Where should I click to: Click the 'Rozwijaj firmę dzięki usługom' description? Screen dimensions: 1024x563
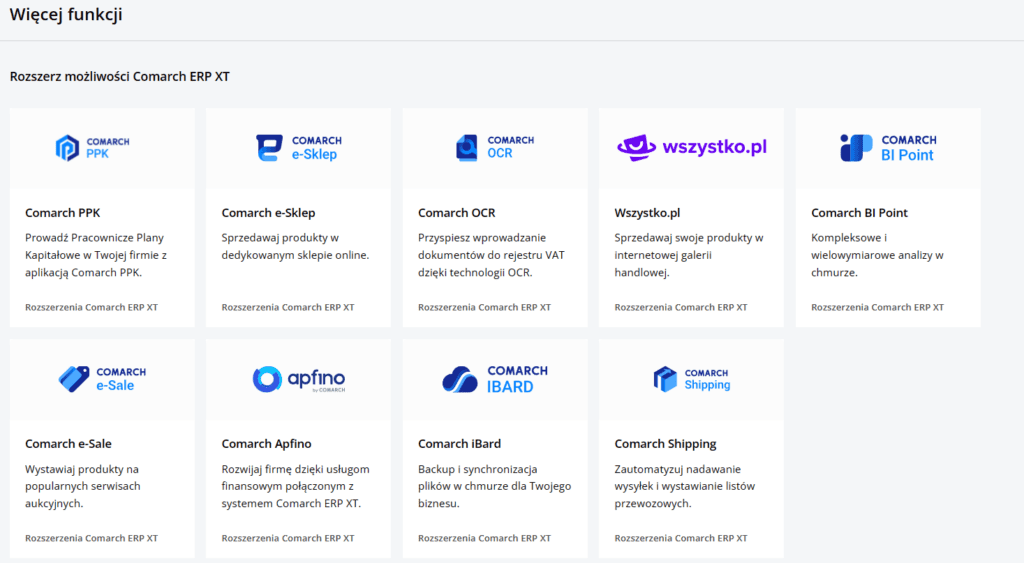tap(295, 486)
